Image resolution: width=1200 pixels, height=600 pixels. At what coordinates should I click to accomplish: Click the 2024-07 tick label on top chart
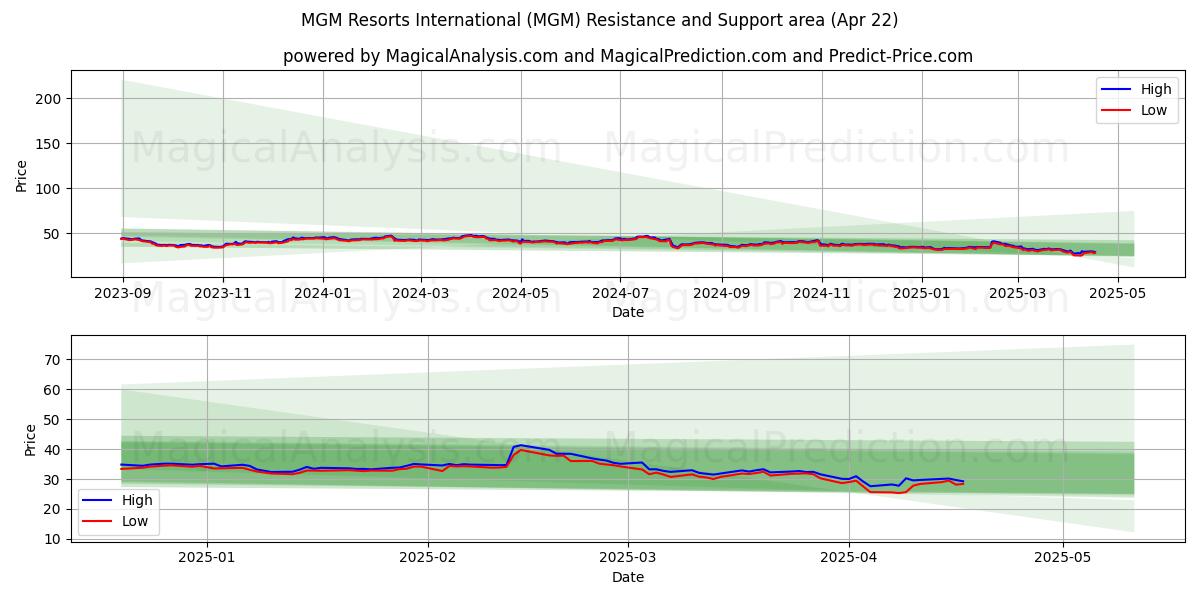619,294
